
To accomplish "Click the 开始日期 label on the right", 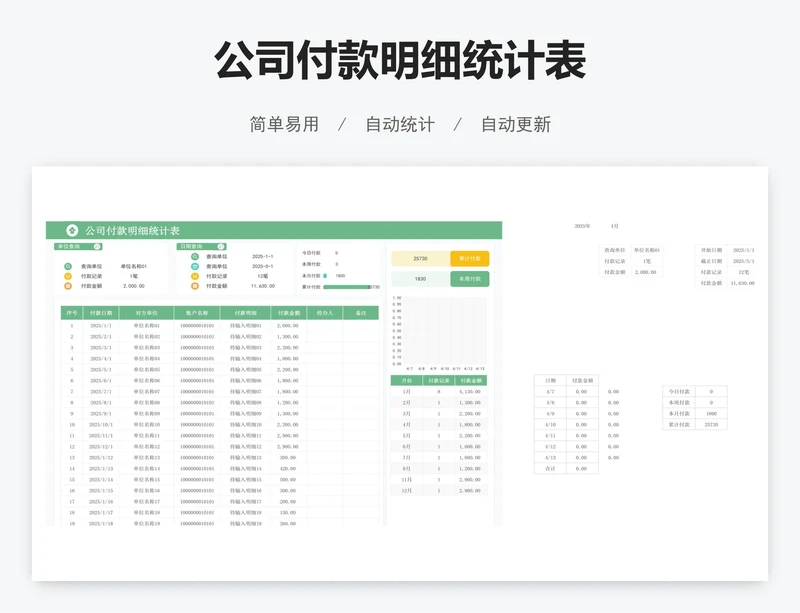I will pyautogui.click(x=711, y=250).
